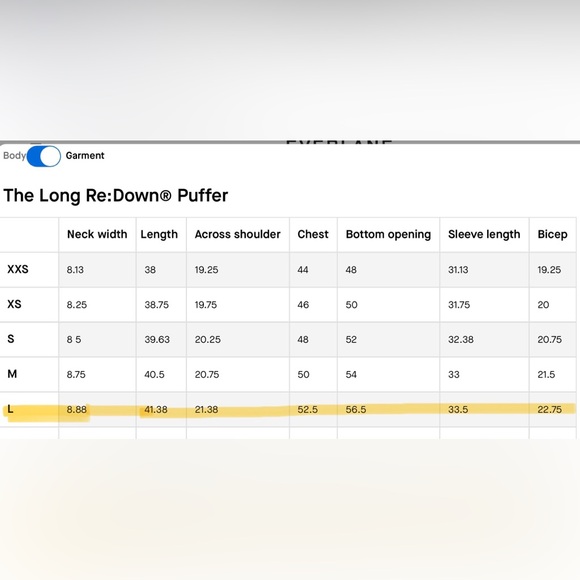Screen dimensions: 580x580
Task: Click L neck width value 8.88
Action: [x=77, y=409]
